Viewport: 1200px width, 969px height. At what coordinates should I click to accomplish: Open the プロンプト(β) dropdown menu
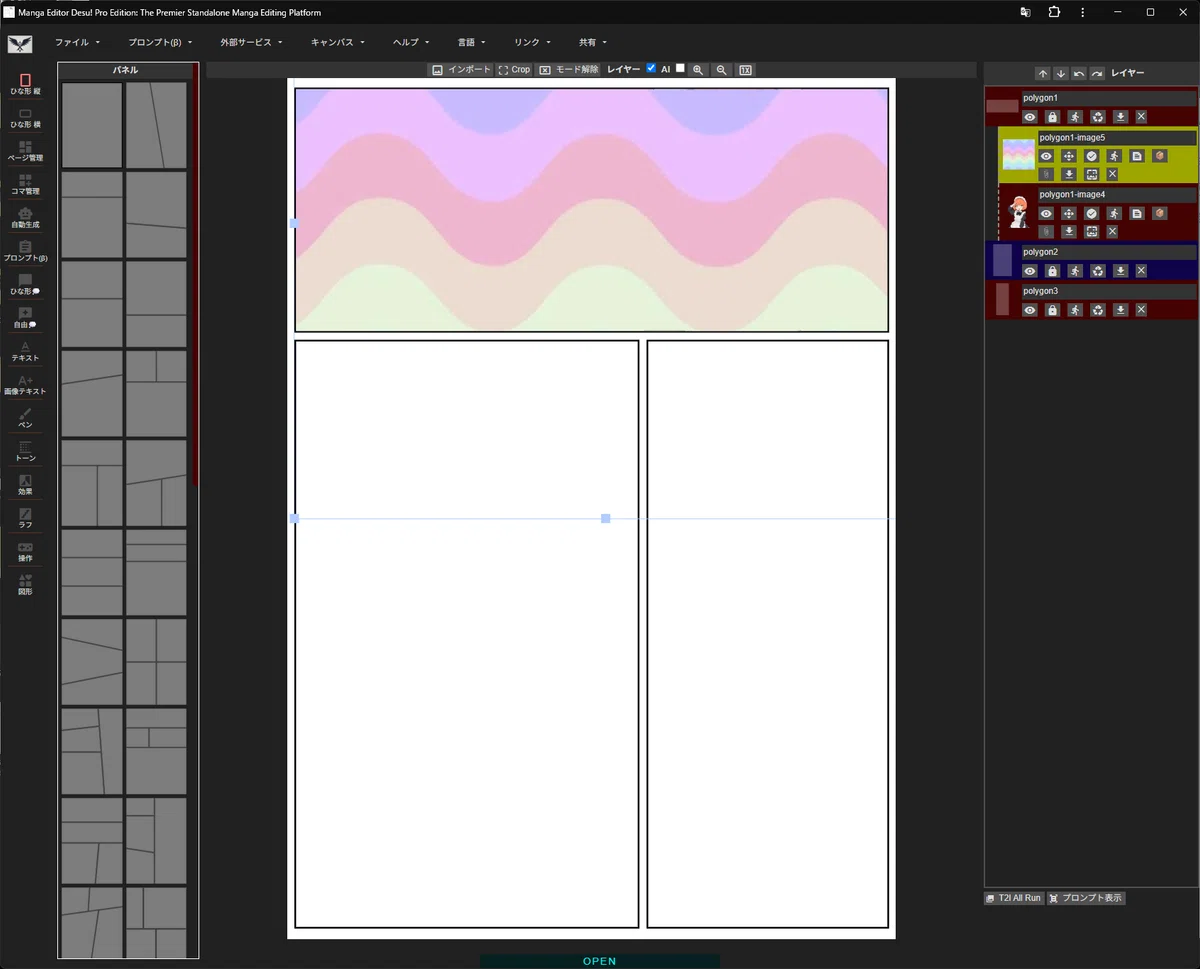(x=160, y=42)
